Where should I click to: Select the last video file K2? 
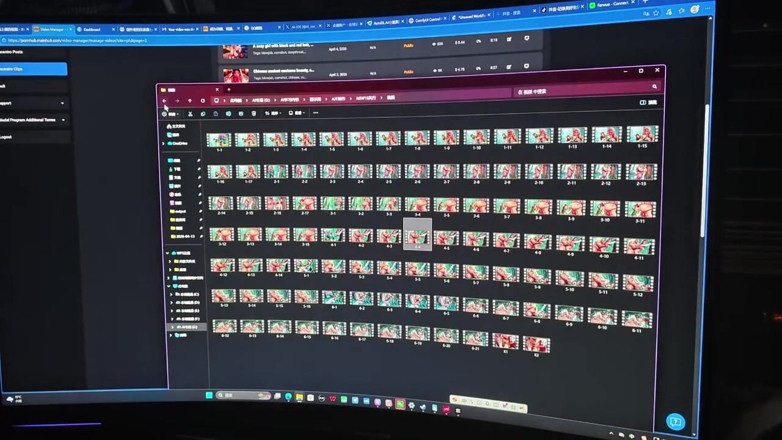point(536,346)
